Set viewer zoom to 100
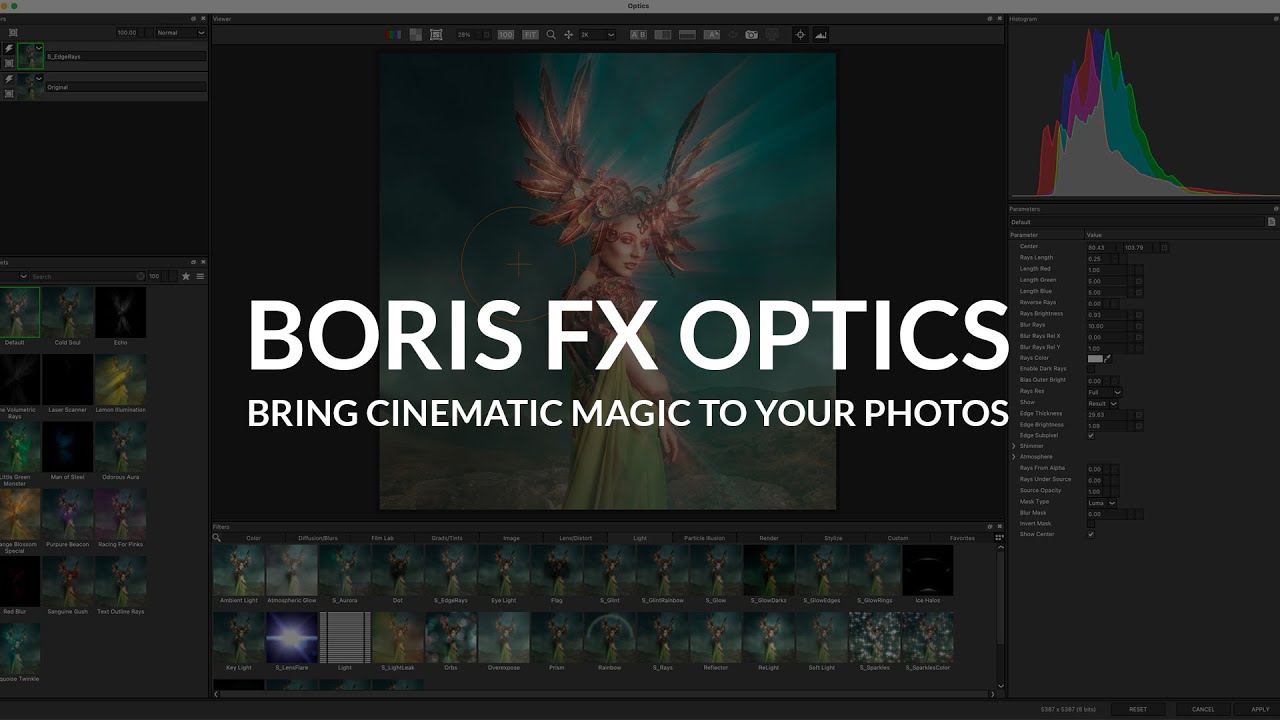The height and width of the screenshot is (720, 1280). (506, 35)
